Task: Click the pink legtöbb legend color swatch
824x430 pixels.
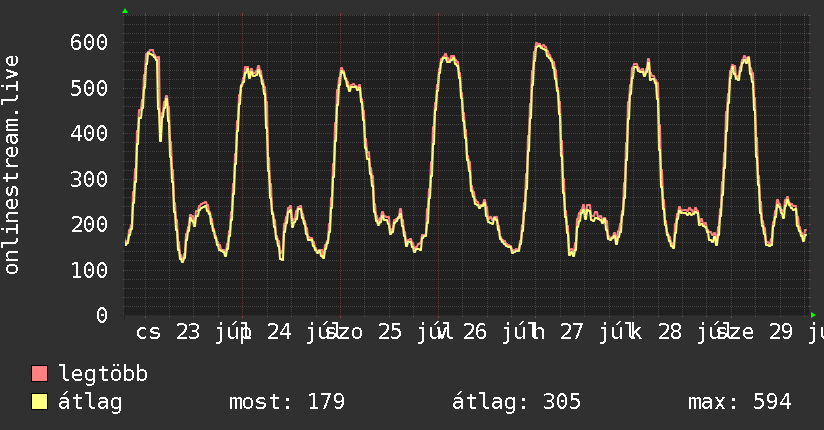Action: (39, 374)
